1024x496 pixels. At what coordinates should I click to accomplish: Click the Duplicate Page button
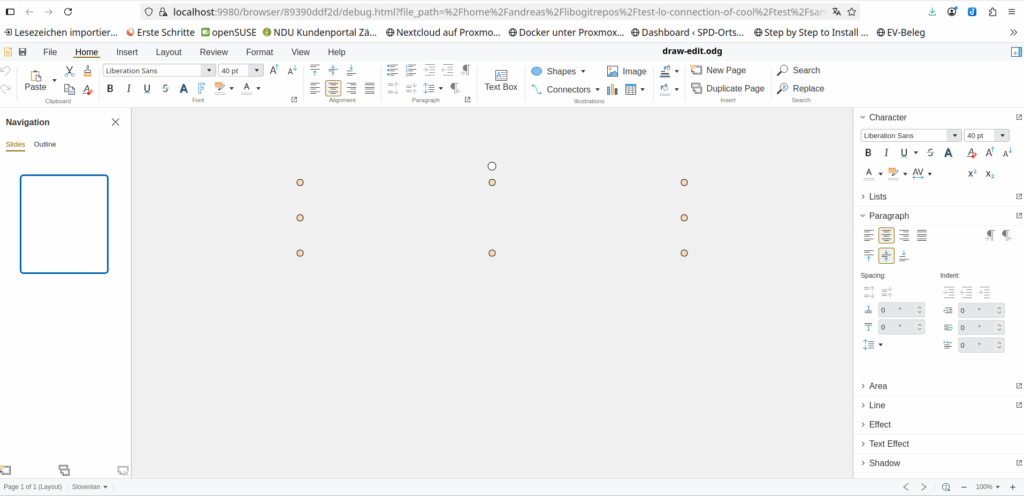click(728, 89)
